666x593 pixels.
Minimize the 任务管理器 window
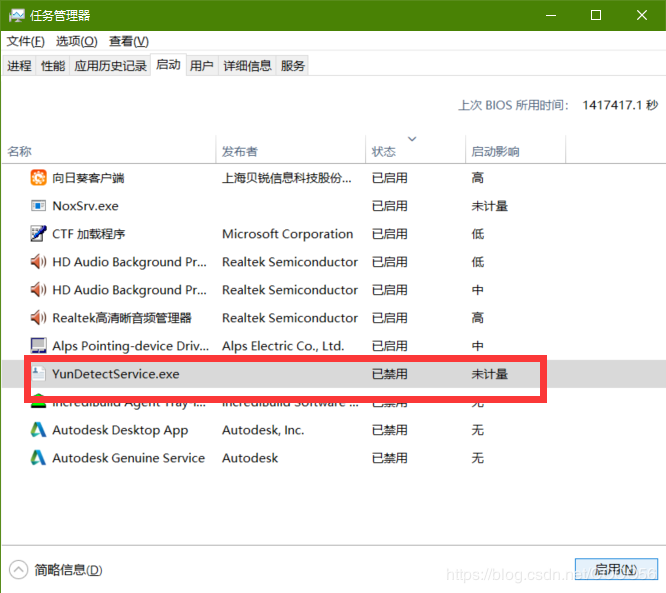tap(551, 16)
